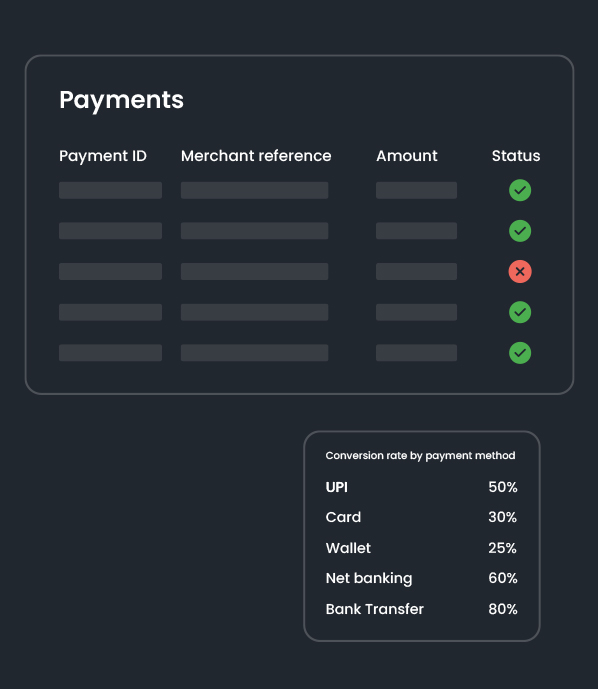Viewport: 598px width, 689px height.
Task: Click the fourth row green checkmark icon
Action: coord(520,312)
